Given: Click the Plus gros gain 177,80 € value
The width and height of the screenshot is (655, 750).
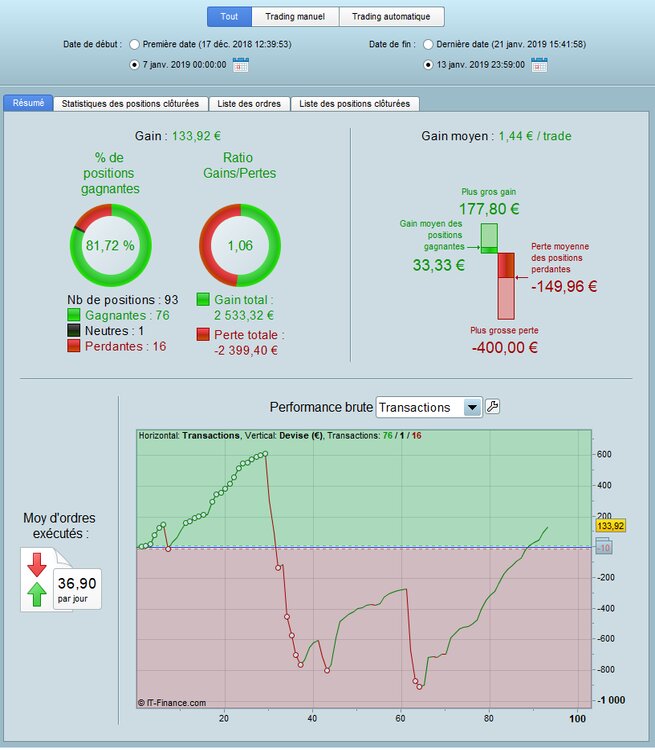Looking at the screenshot, I should (489, 209).
